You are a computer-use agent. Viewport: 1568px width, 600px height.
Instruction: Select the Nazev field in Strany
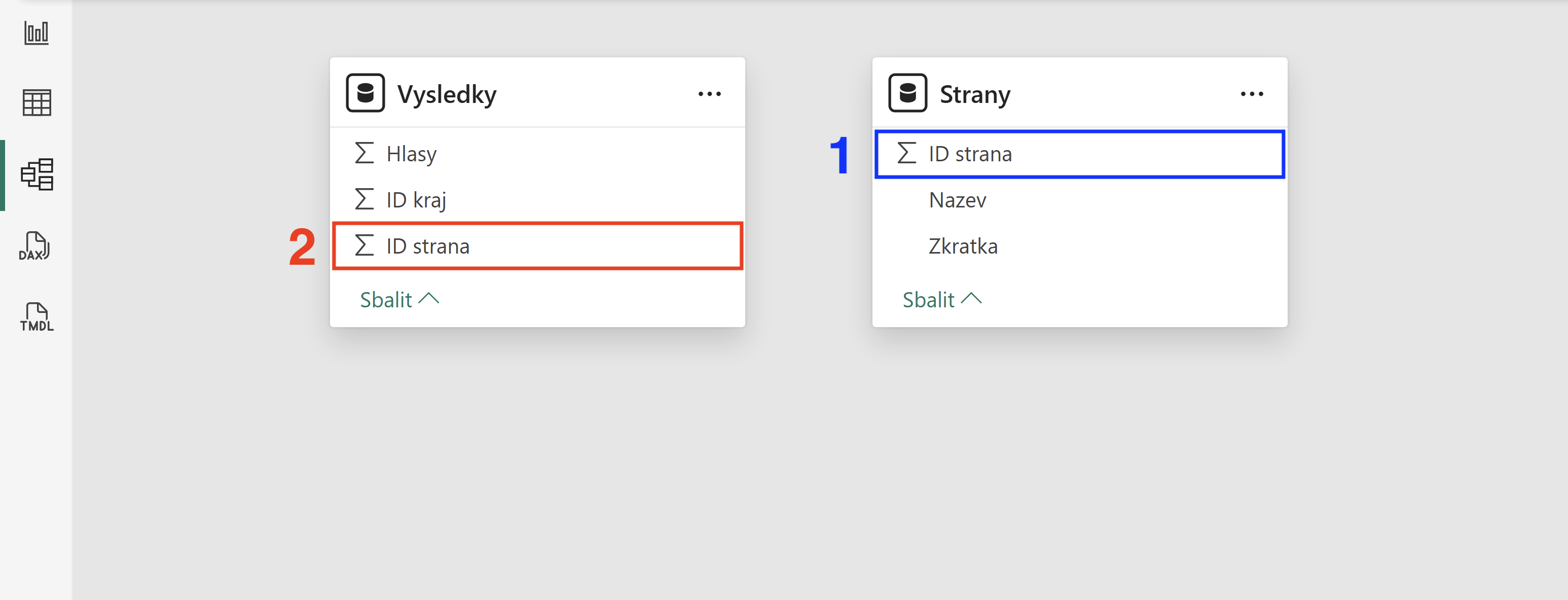(1080, 200)
